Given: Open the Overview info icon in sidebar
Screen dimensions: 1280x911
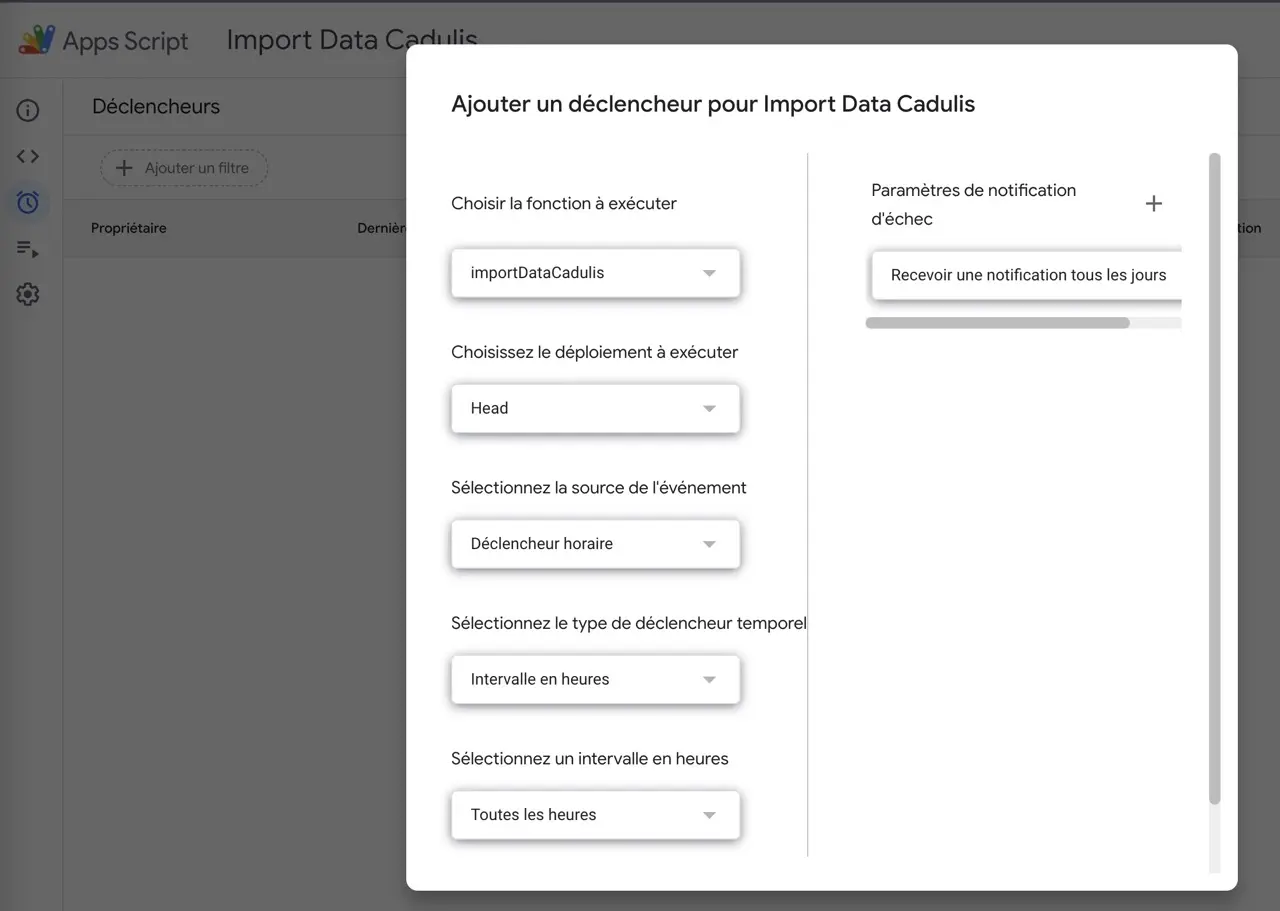Looking at the screenshot, I should click(x=28, y=110).
